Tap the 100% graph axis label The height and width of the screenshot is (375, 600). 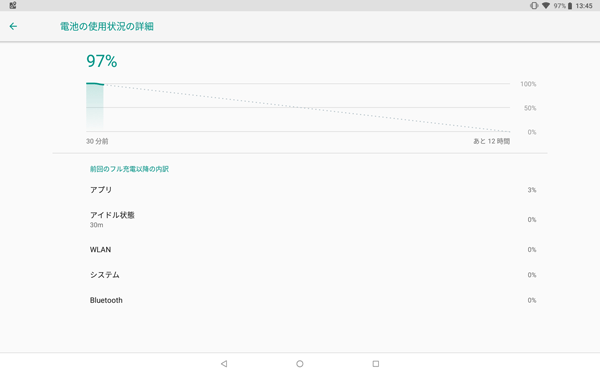pos(528,84)
